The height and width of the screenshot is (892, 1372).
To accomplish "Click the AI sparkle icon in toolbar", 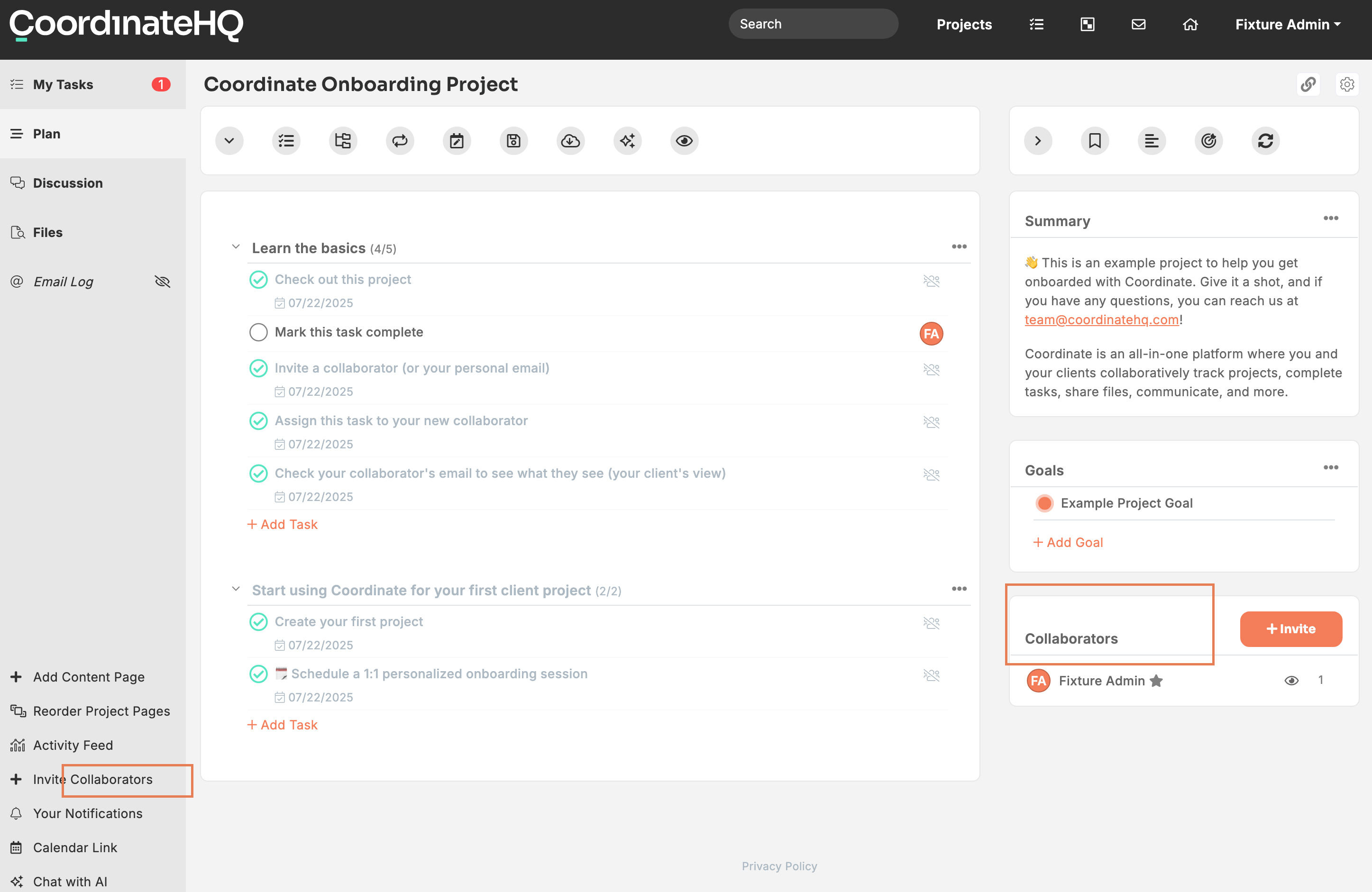I will 628,141.
